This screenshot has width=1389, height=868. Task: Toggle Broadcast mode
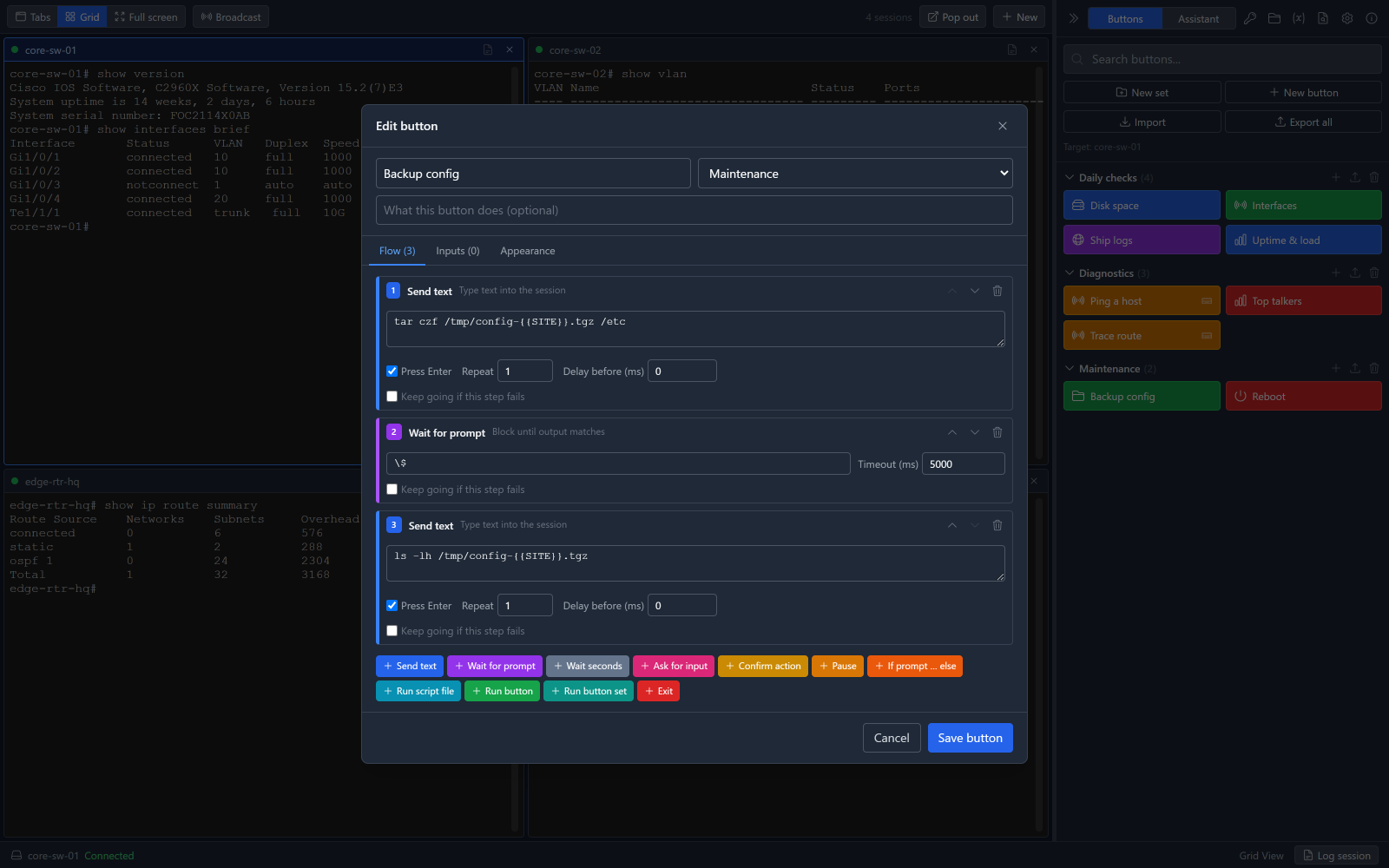pyautogui.click(x=231, y=16)
